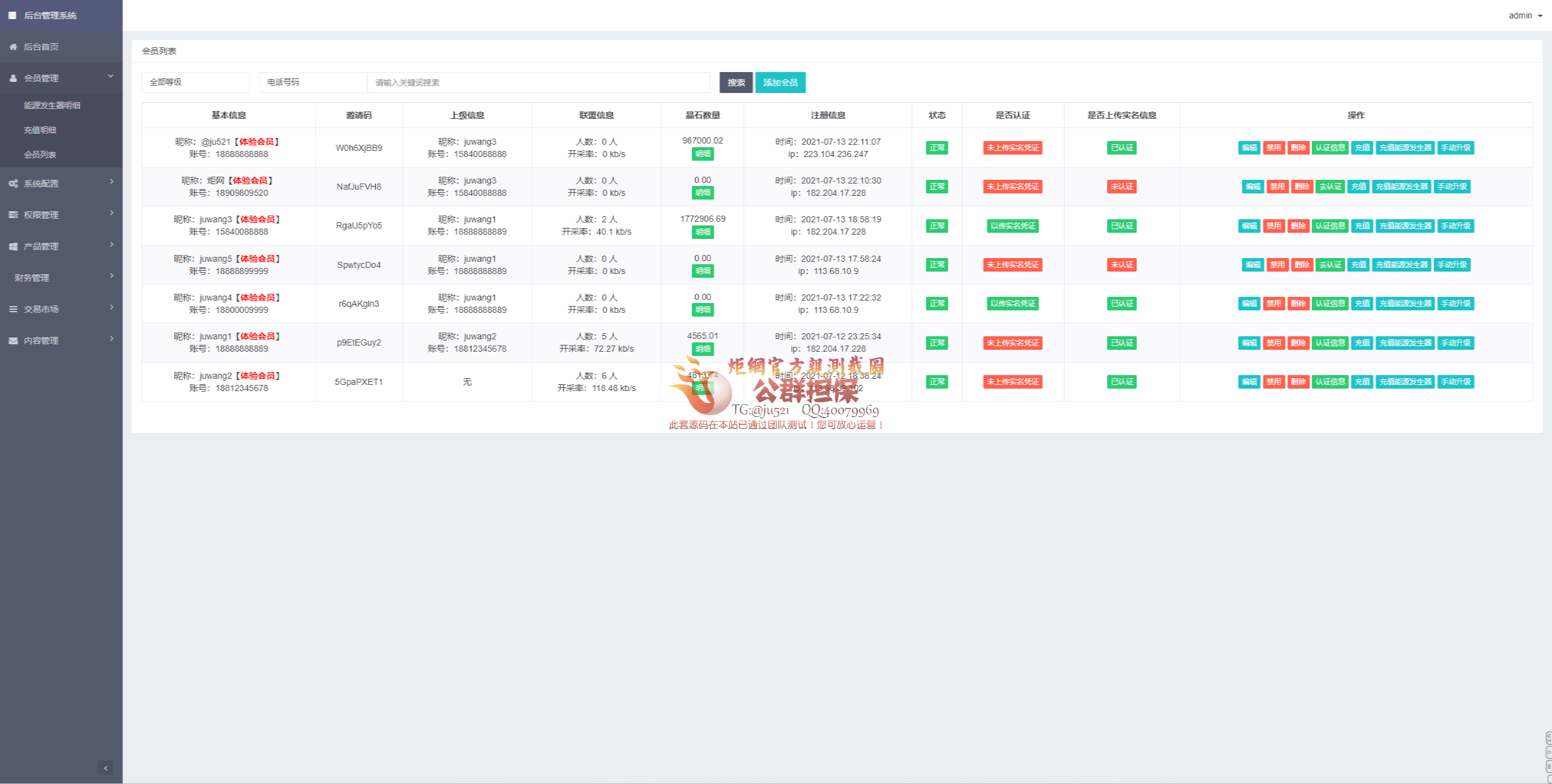
Task: Click the list icon for 交易市场
Action: pyautogui.click(x=13, y=309)
